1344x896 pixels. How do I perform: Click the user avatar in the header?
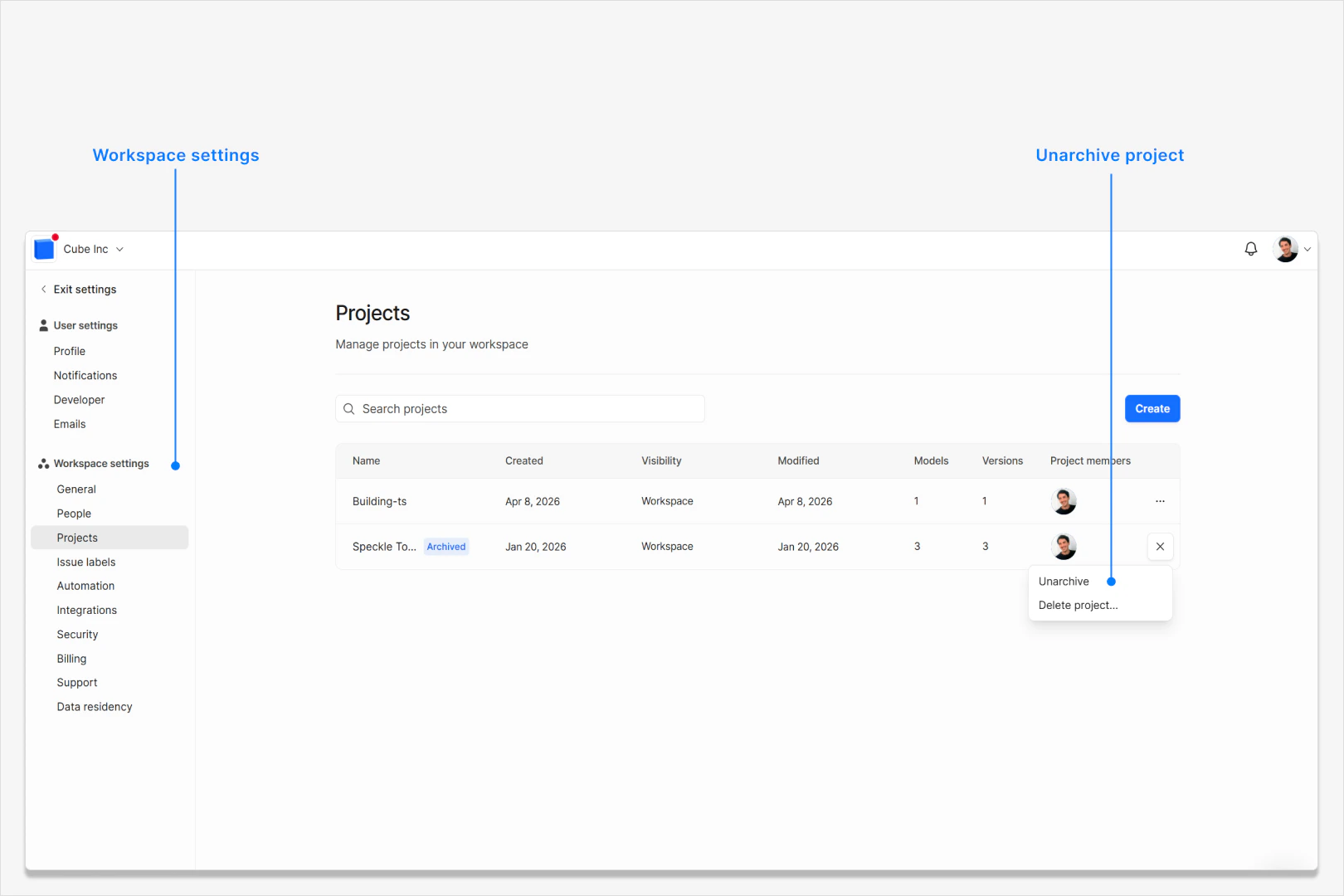(x=1284, y=249)
